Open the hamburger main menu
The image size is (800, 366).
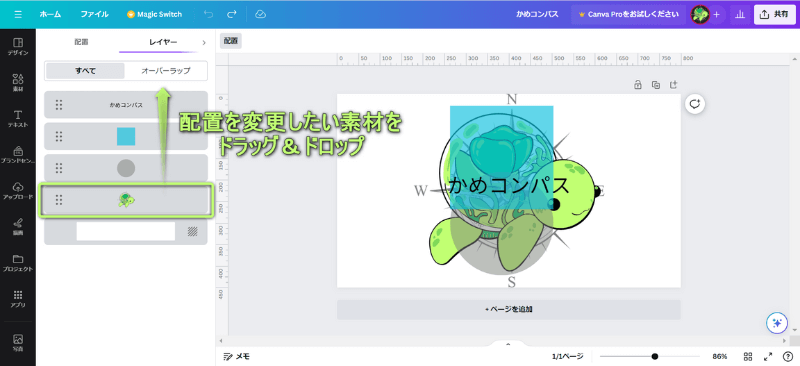(18, 14)
